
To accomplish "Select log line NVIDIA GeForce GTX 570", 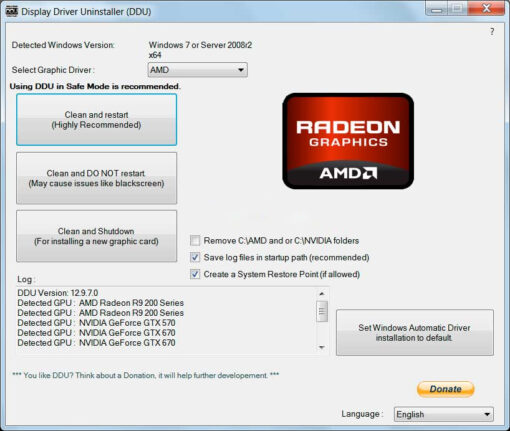I will [x=96, y=323].
